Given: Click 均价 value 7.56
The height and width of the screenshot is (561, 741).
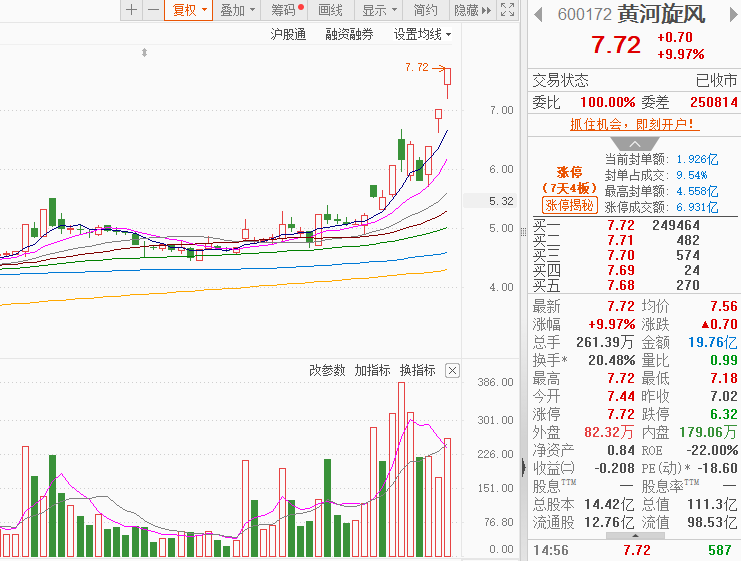Looking at the screenshot, I should point(724,306).
